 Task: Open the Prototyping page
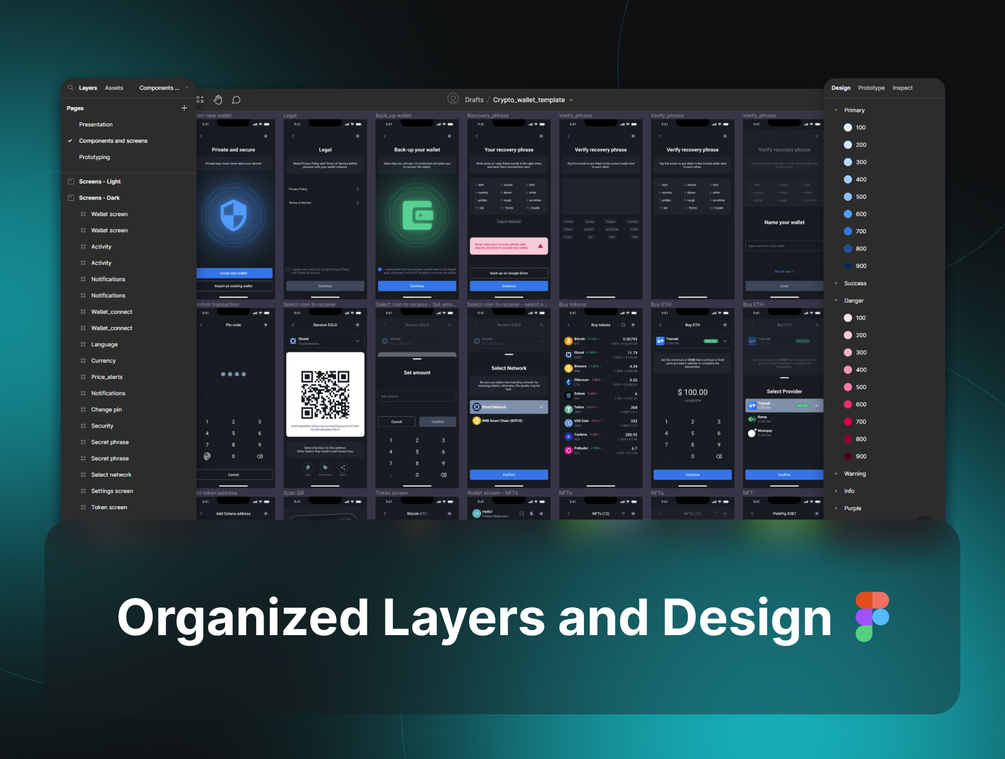point(94,157)
